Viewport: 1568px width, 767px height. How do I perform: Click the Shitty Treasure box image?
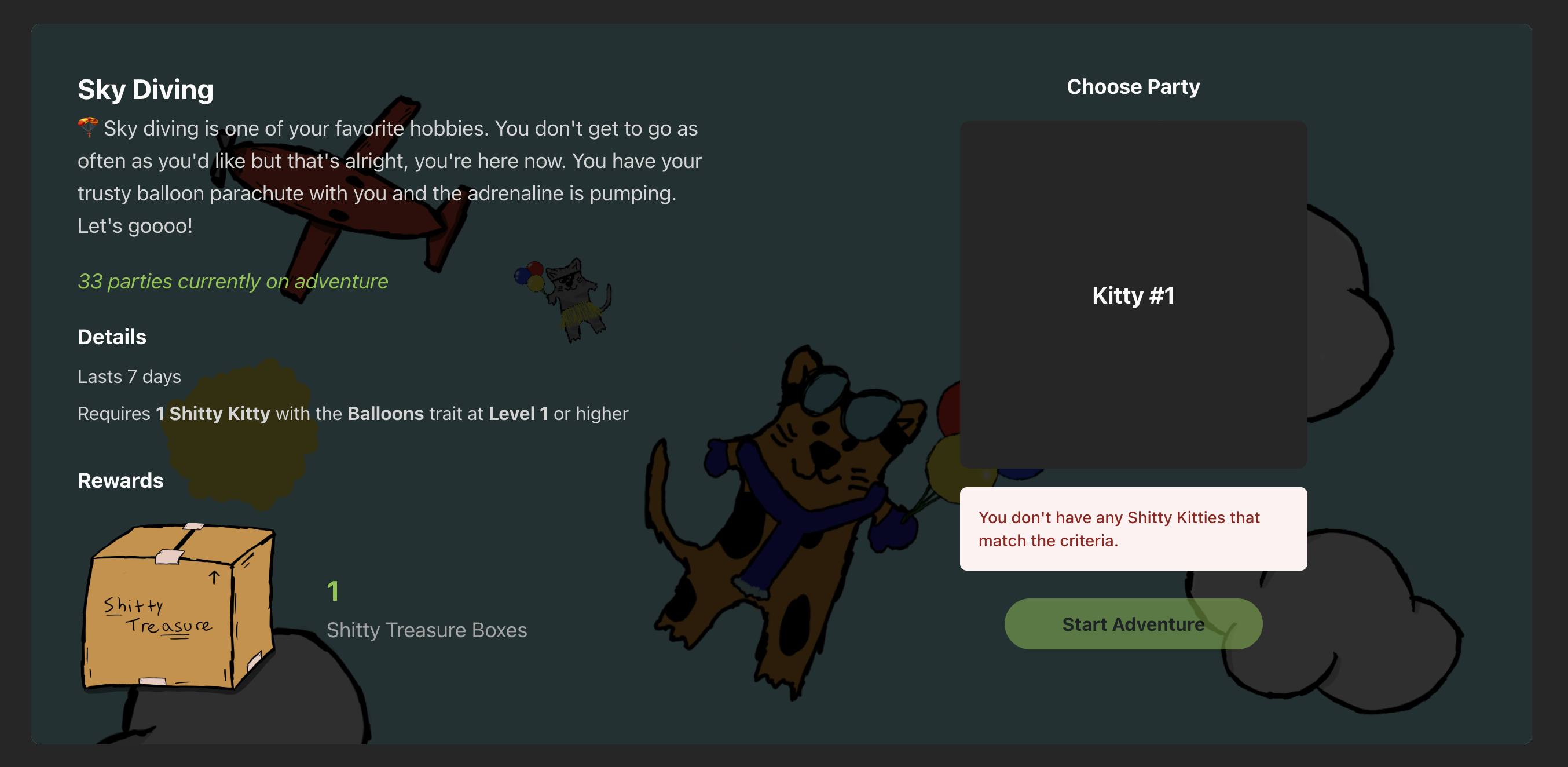178,607
